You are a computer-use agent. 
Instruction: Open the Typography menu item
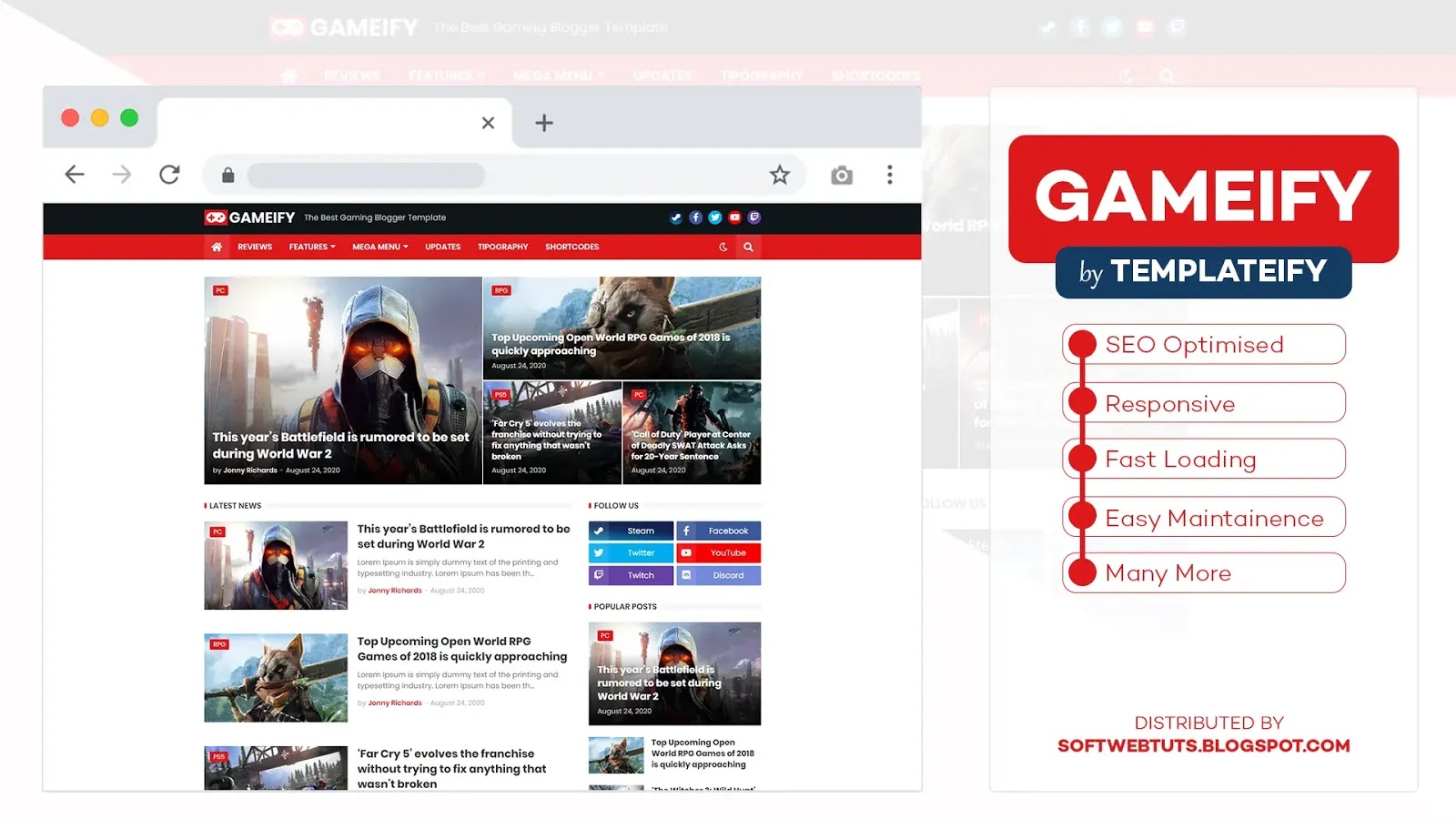(x=503, y=247)
